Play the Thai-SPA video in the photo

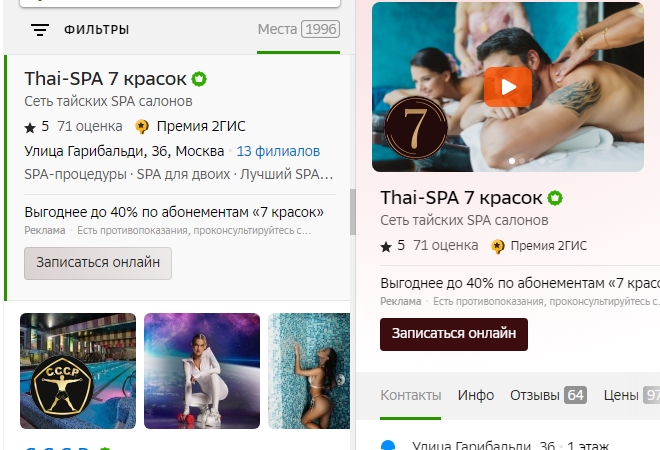(x=508, y=87)
